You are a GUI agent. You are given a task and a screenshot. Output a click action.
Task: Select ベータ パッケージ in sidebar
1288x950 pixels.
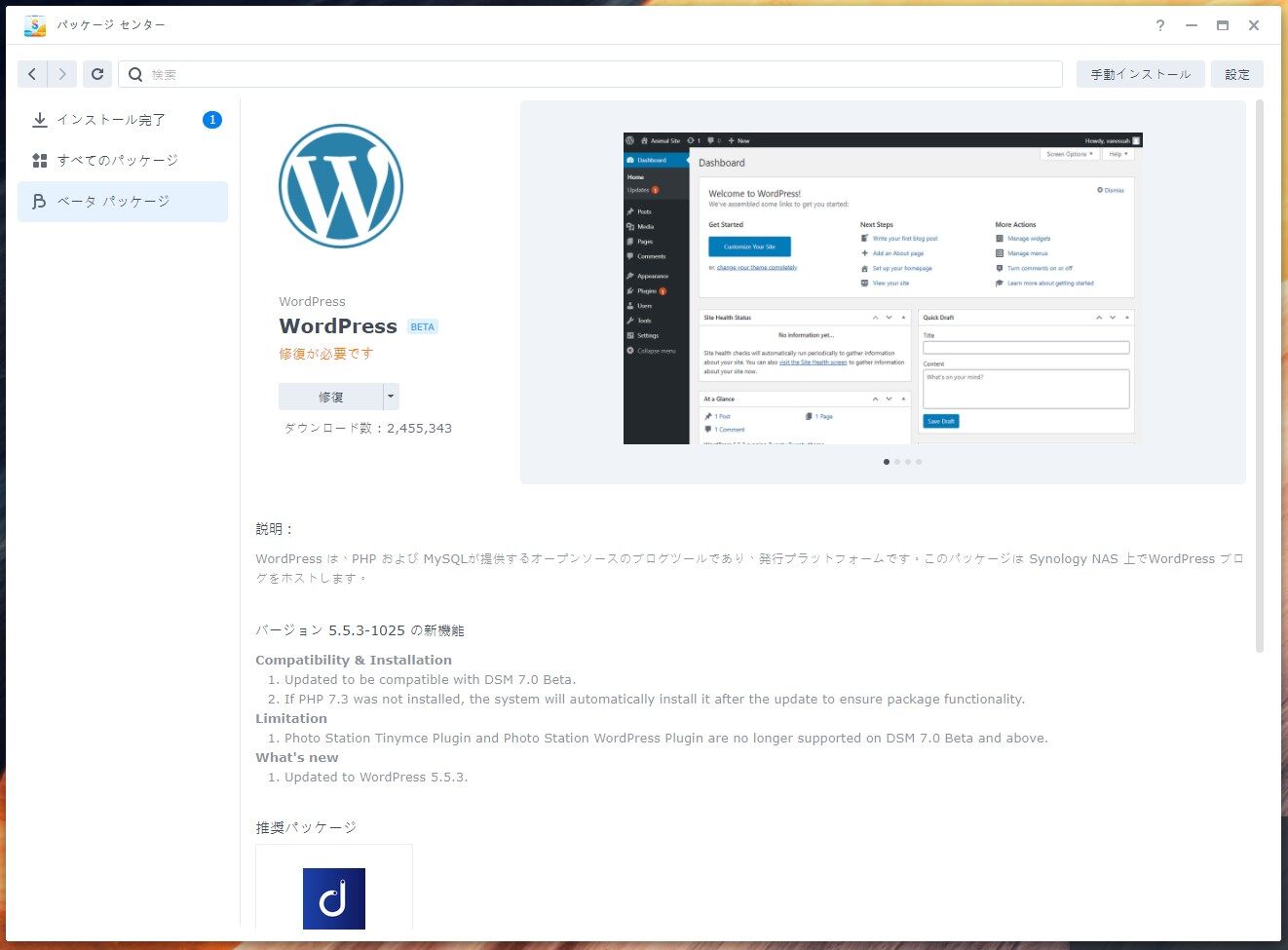(x=123, y=202)
